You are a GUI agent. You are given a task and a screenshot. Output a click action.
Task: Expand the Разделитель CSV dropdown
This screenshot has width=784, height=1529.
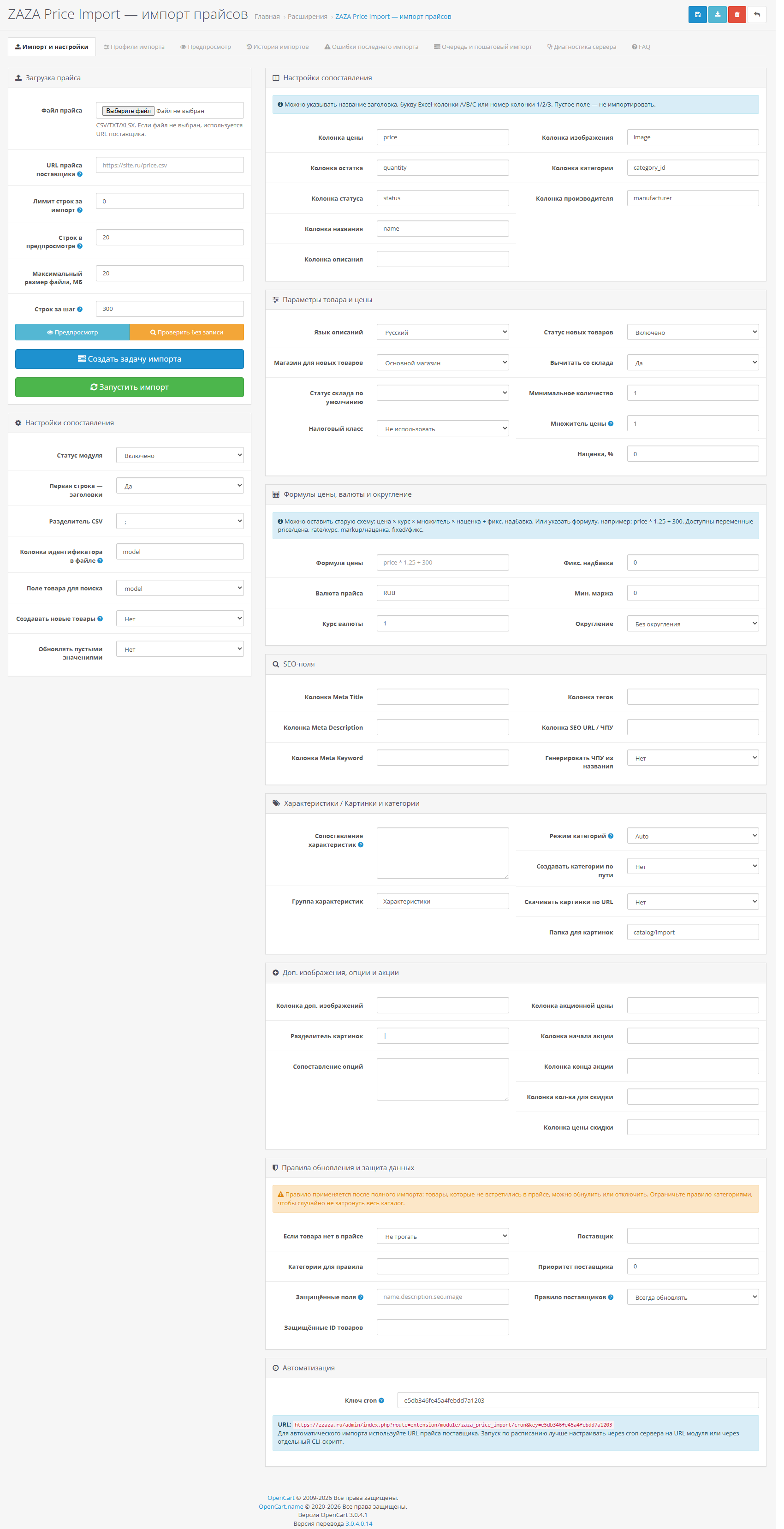point(180,521)
